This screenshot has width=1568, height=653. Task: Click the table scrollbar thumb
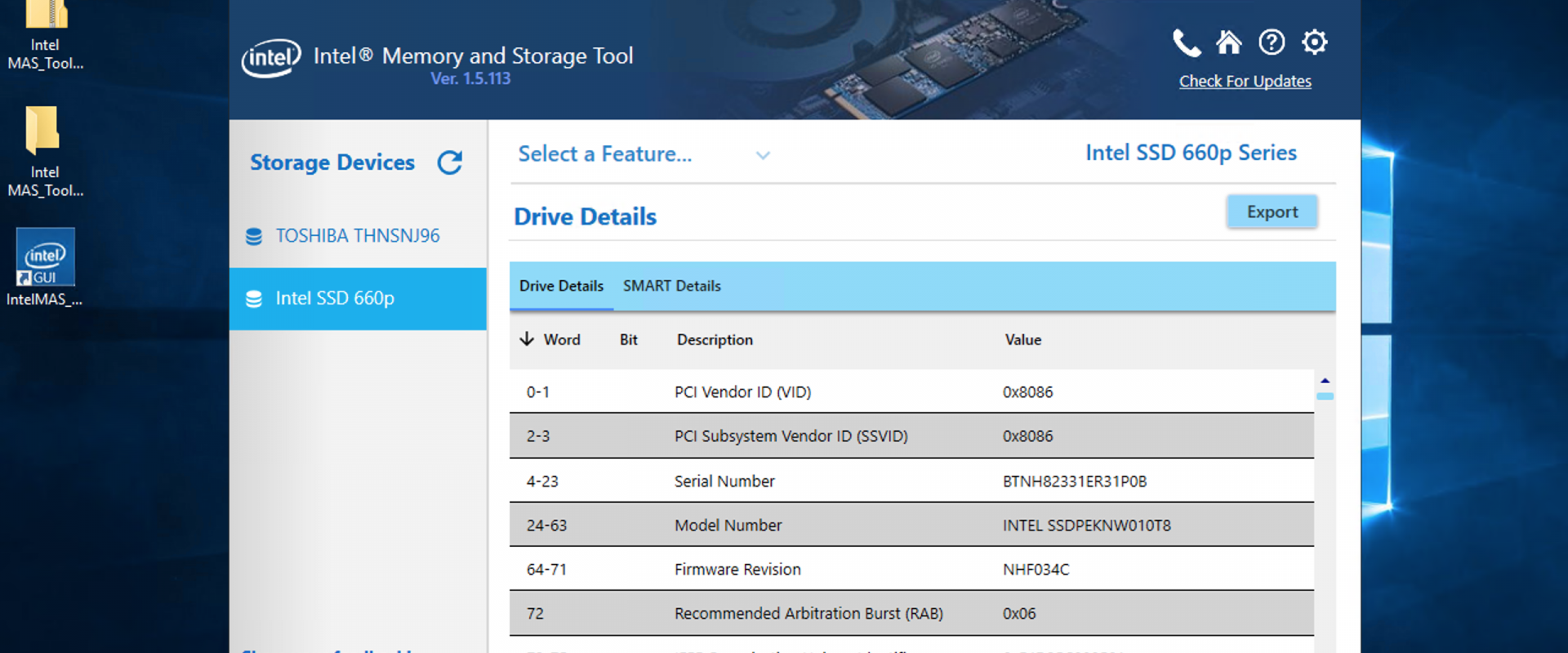(1325, 396)
